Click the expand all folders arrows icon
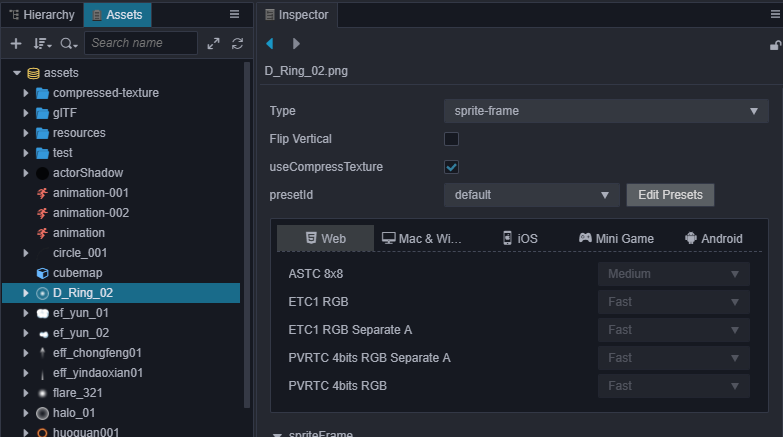 [213, 43]
